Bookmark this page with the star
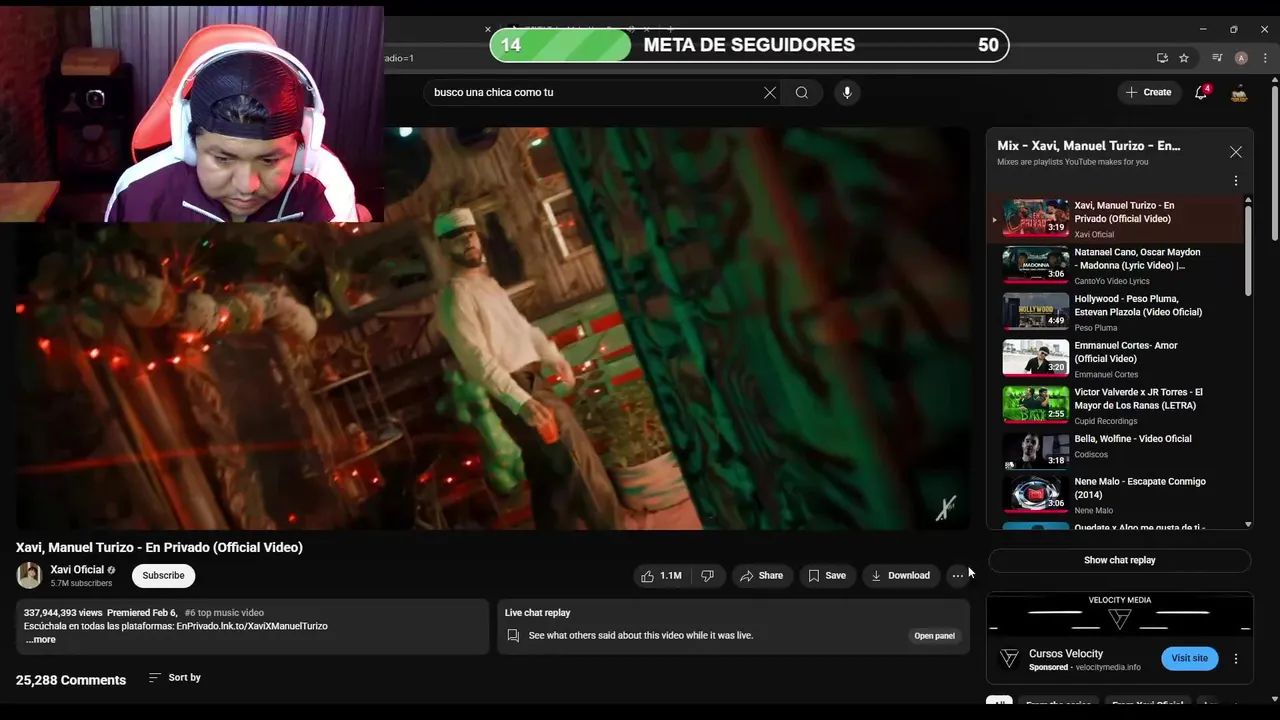The width and height of the screenshot is (1280, 720). [1184, 58]
